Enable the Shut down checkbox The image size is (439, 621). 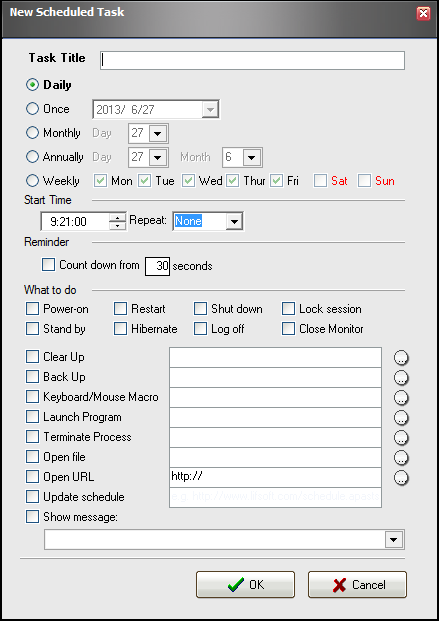[200, 309]
